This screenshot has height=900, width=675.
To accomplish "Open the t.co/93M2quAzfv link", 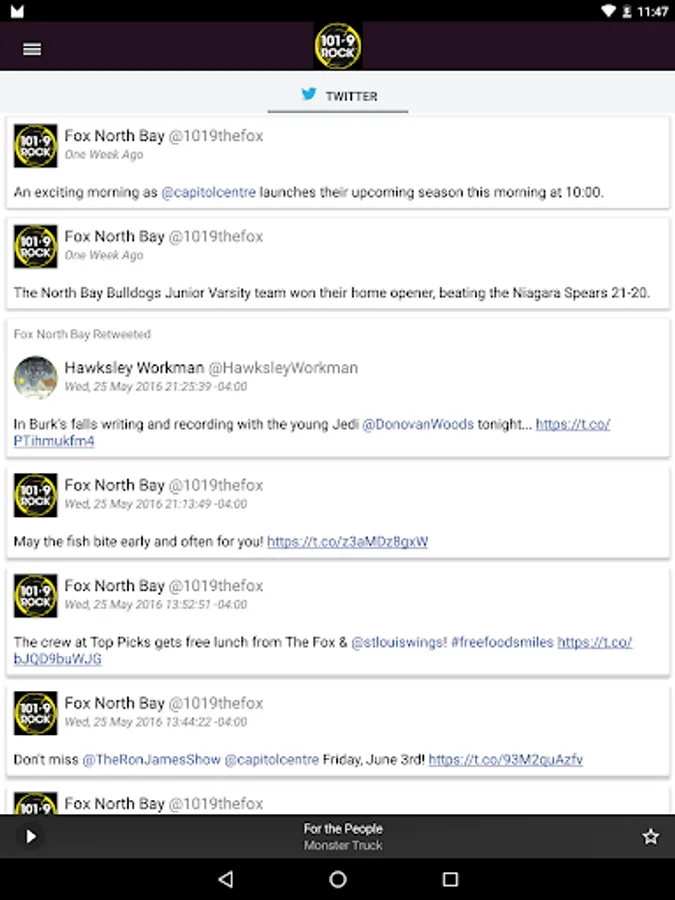I will point(506,759).
